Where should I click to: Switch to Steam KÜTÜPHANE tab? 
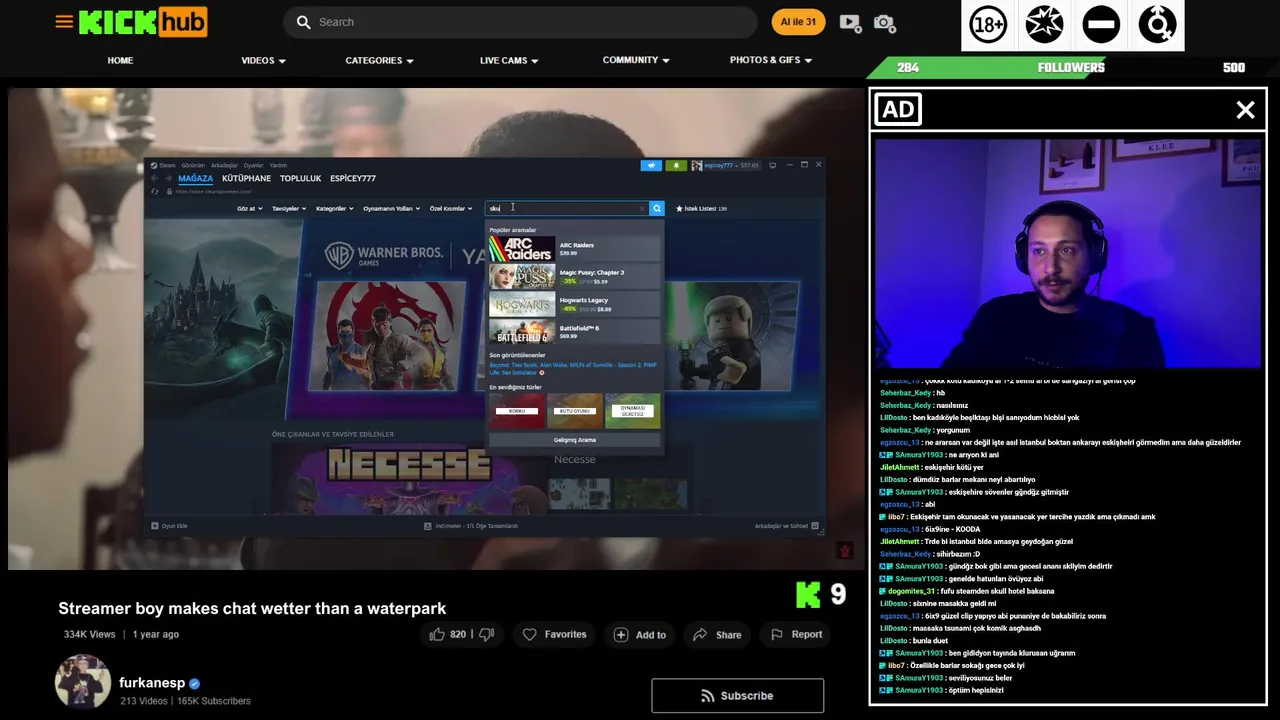246,178
